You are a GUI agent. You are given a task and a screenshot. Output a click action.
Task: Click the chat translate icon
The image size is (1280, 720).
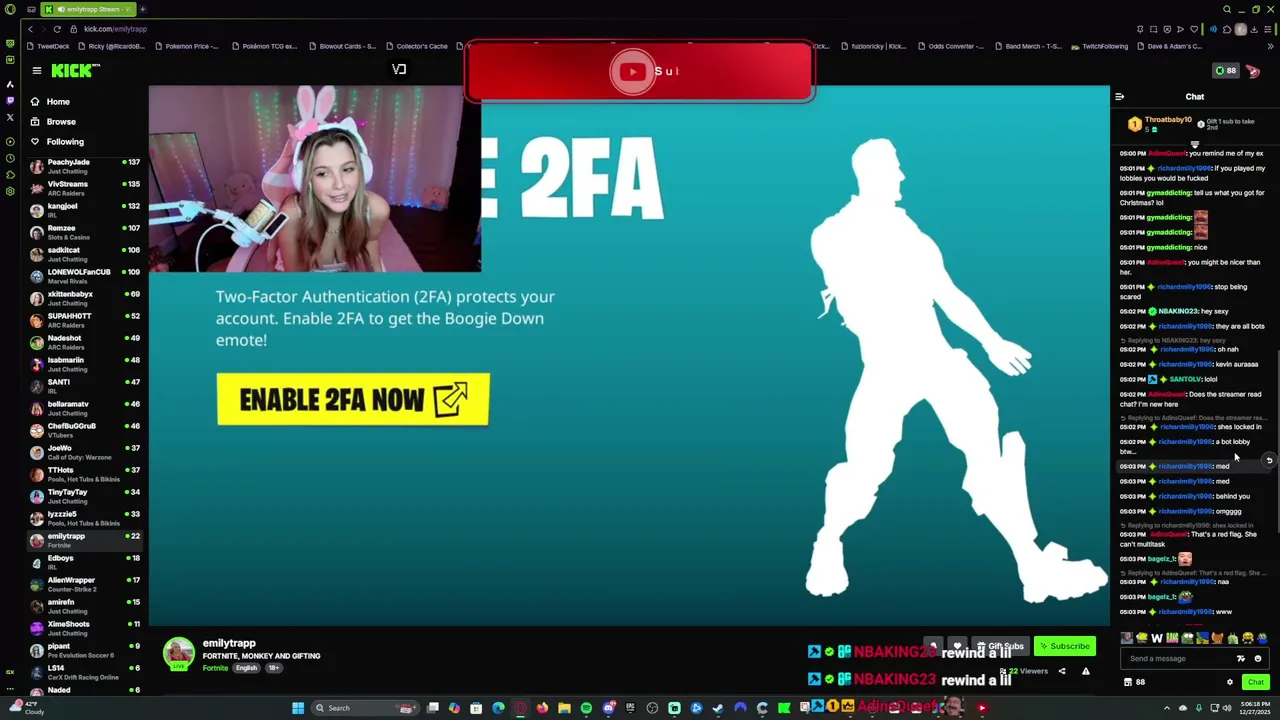click(1241, 659)
